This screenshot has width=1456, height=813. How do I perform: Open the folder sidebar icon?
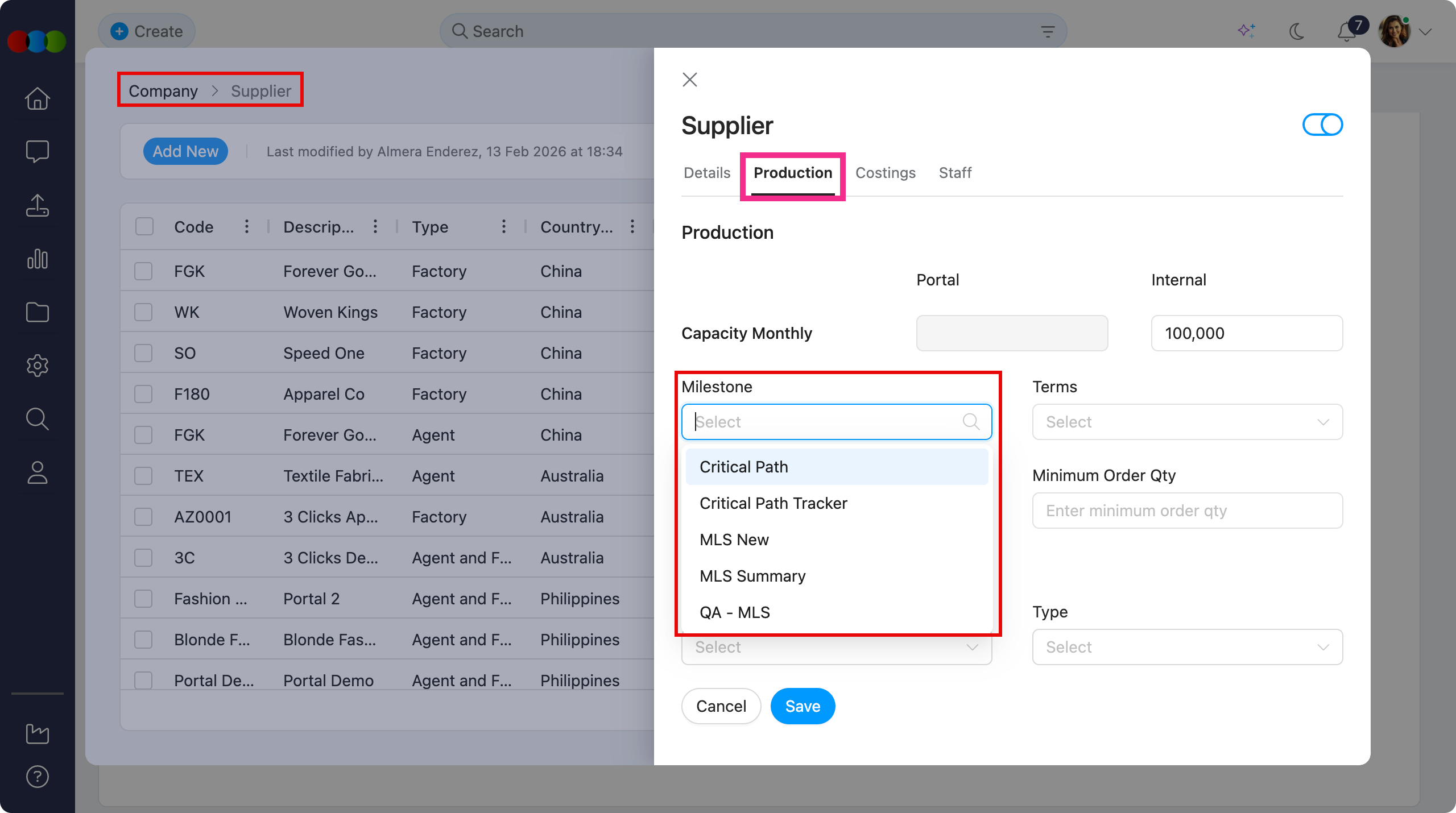tap(38, 312)
